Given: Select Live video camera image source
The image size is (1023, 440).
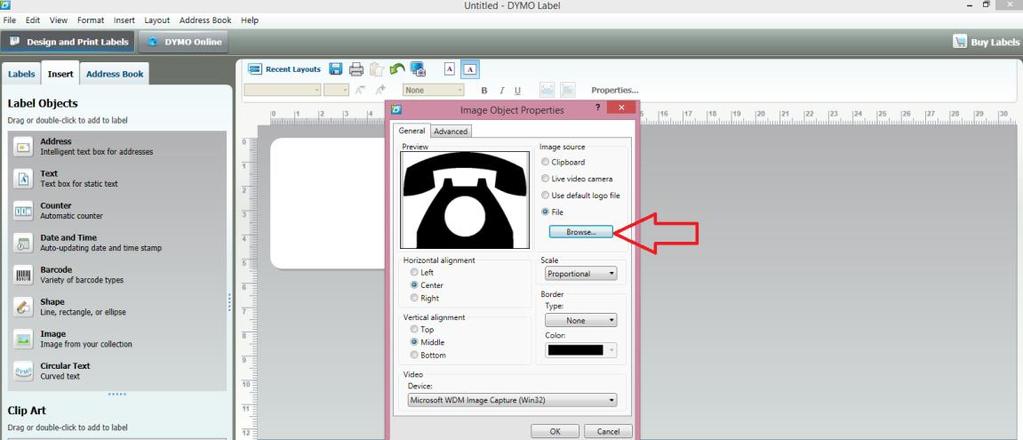Looking at the screenshot, I should tap(545, 178).
